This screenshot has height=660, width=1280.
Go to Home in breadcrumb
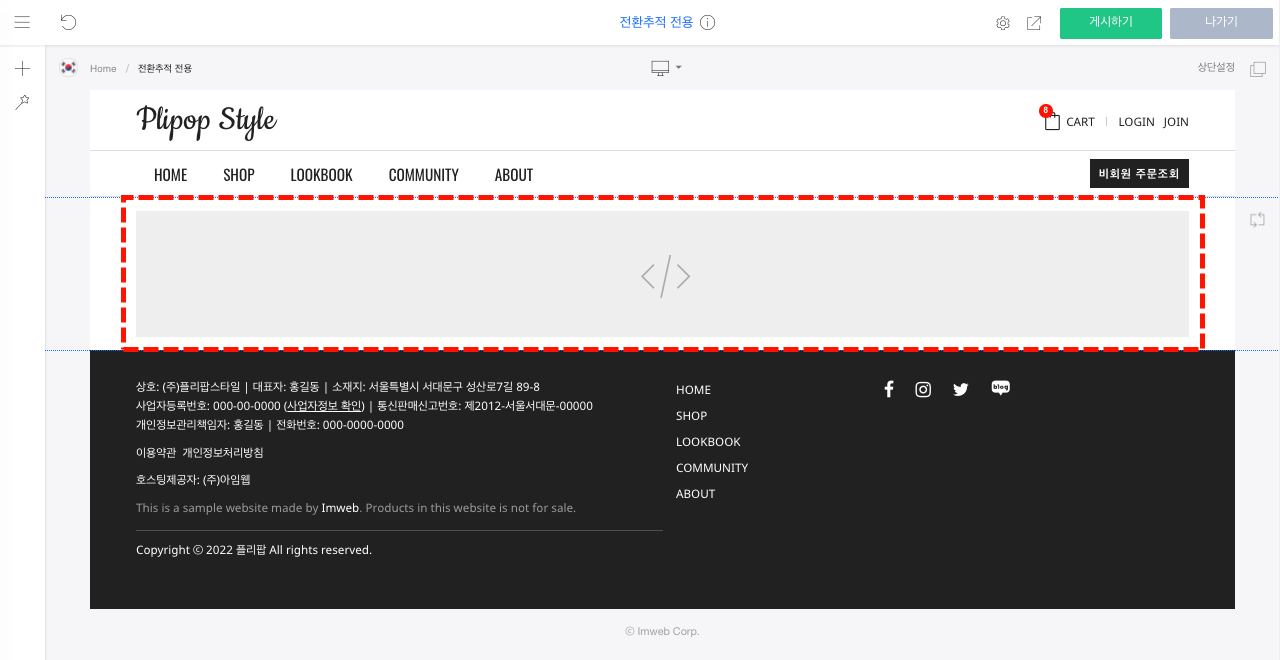[x=103, y=69]
